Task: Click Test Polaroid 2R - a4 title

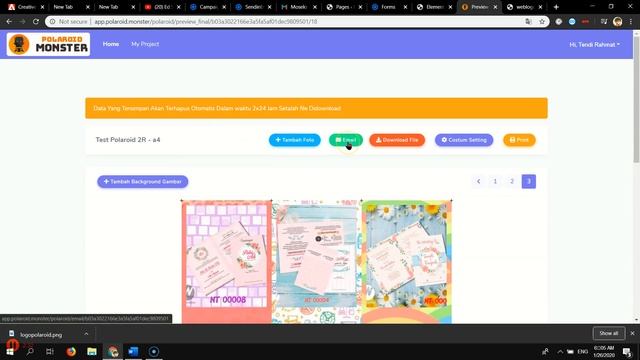Action: pos(128,140)
